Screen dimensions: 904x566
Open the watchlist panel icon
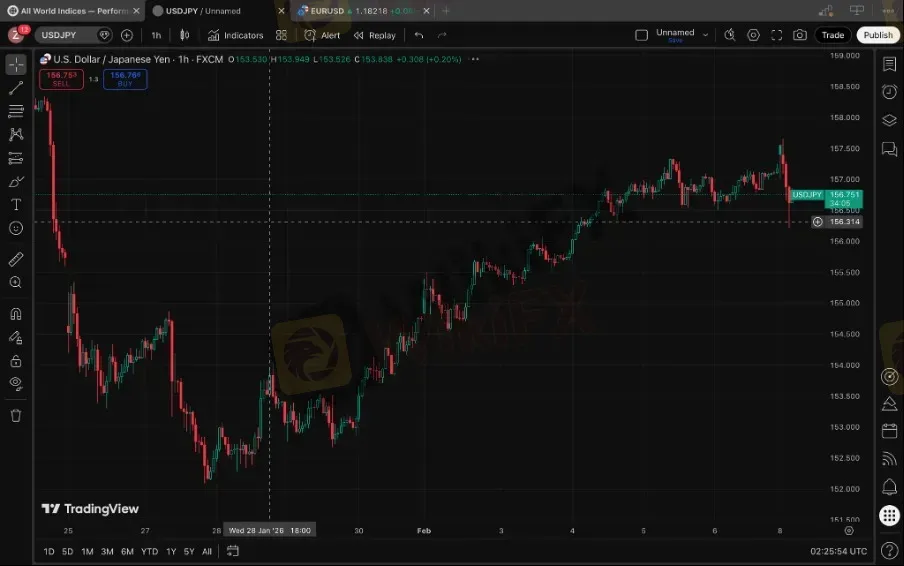(x=889, y=64)
